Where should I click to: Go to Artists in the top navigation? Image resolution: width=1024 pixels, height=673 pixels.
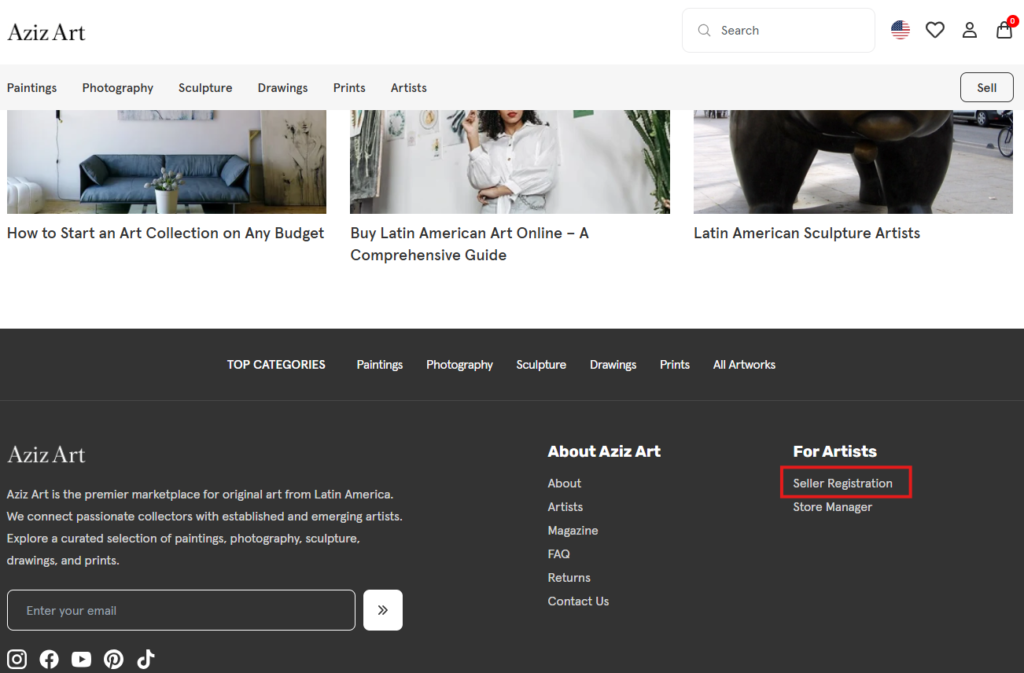pos(408,88)
